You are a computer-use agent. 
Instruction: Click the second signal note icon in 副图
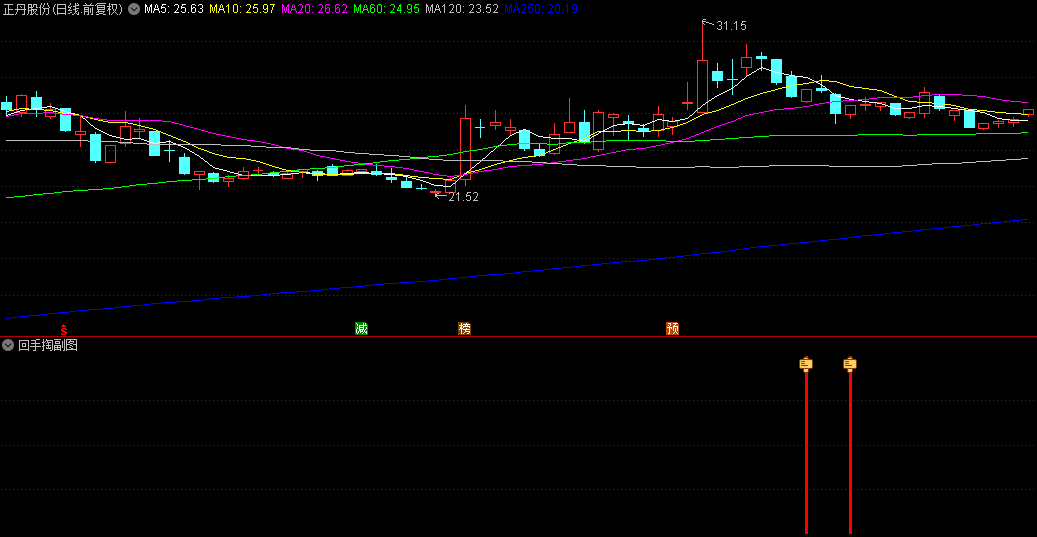[850, 364]
